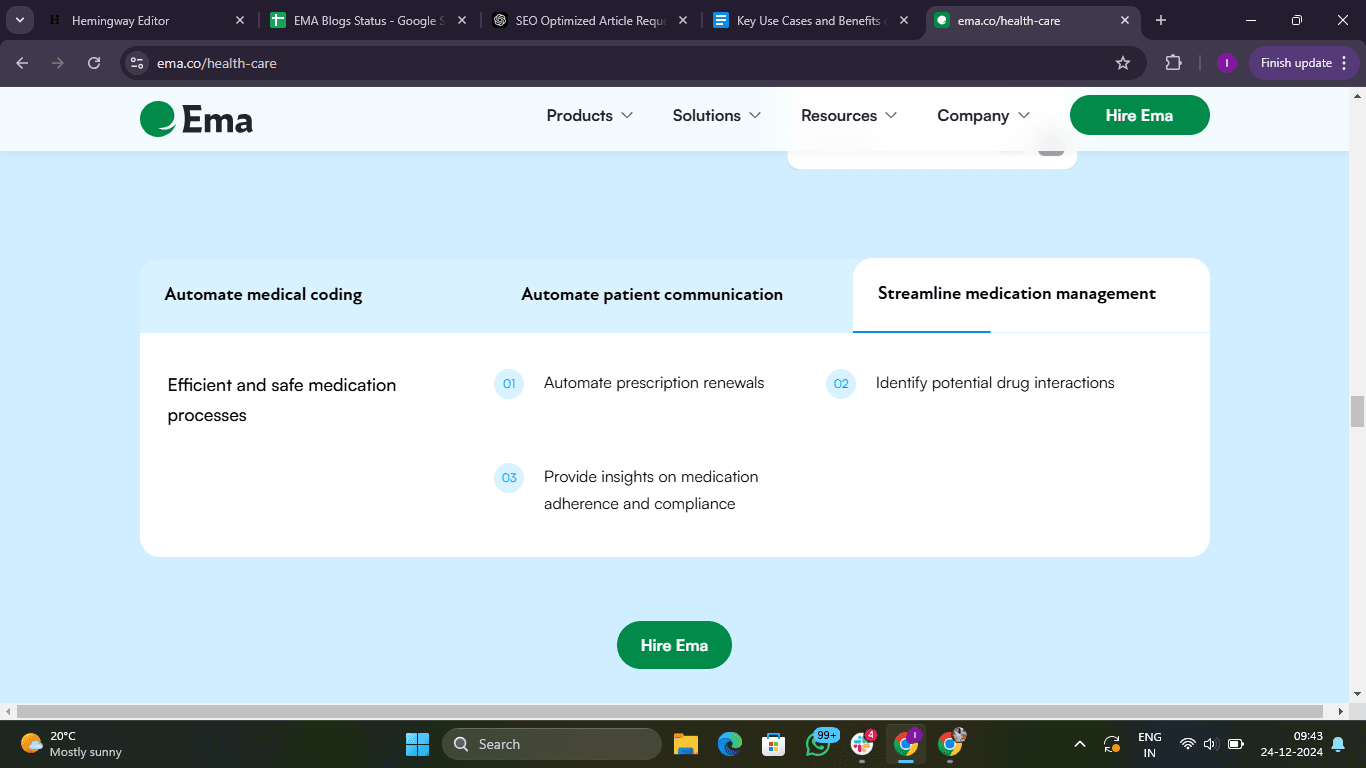Expand the Products menu

pos(590,116)
